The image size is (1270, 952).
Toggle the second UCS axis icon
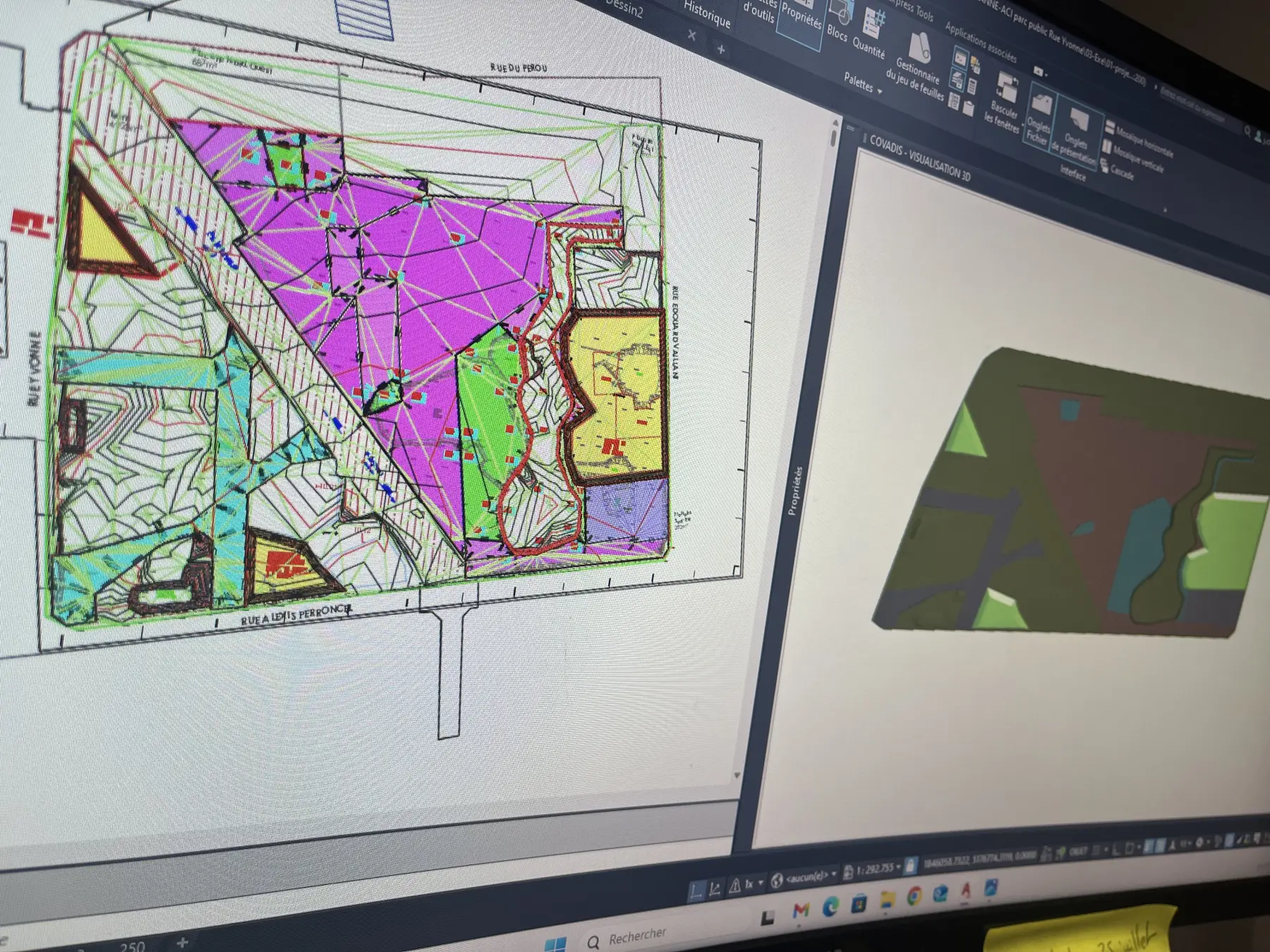tap(715, 889)
